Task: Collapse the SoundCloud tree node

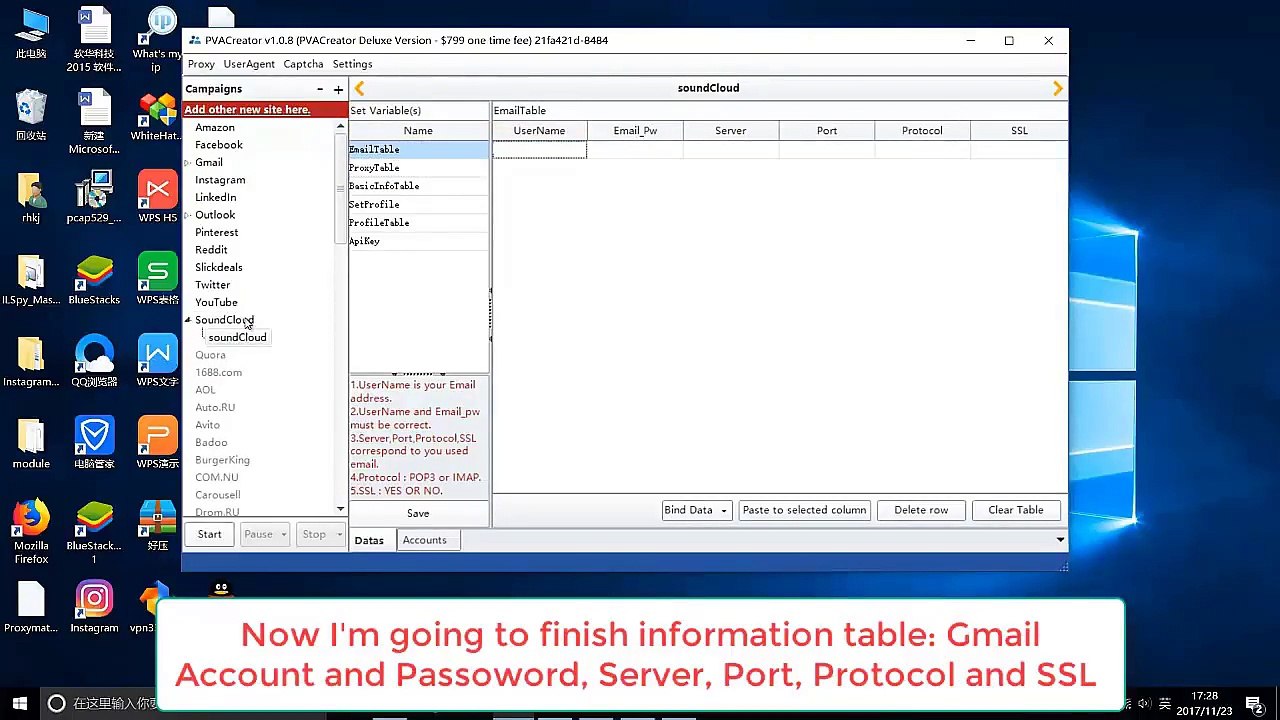Action: tap(188, 320)
